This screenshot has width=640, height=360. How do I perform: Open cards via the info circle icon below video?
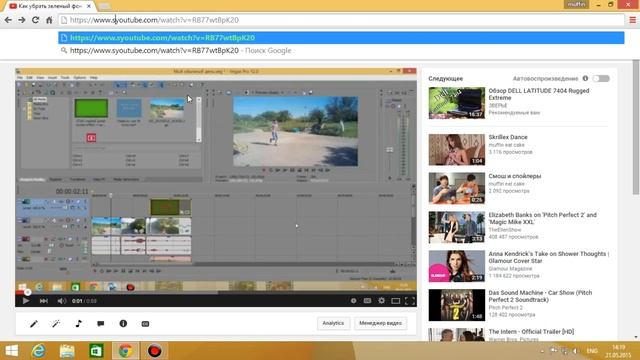[x=123, y=323]
